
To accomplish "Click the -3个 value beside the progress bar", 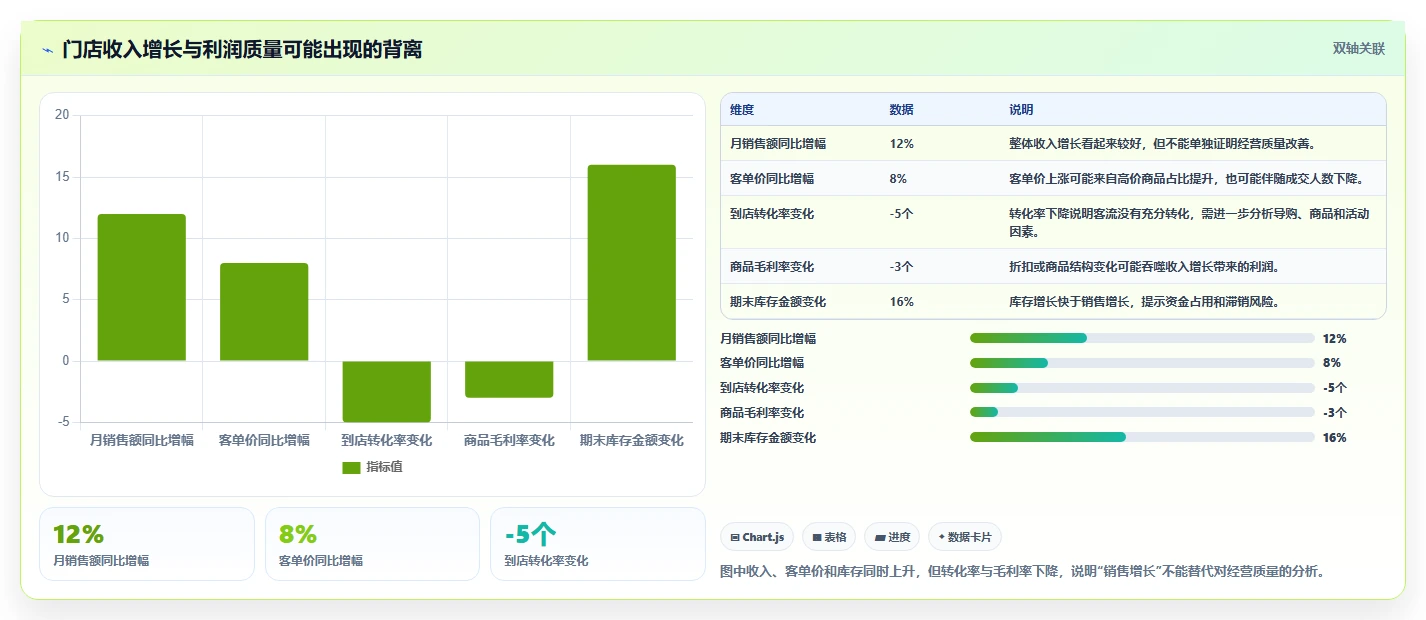I will click(x=1334, y=413).
